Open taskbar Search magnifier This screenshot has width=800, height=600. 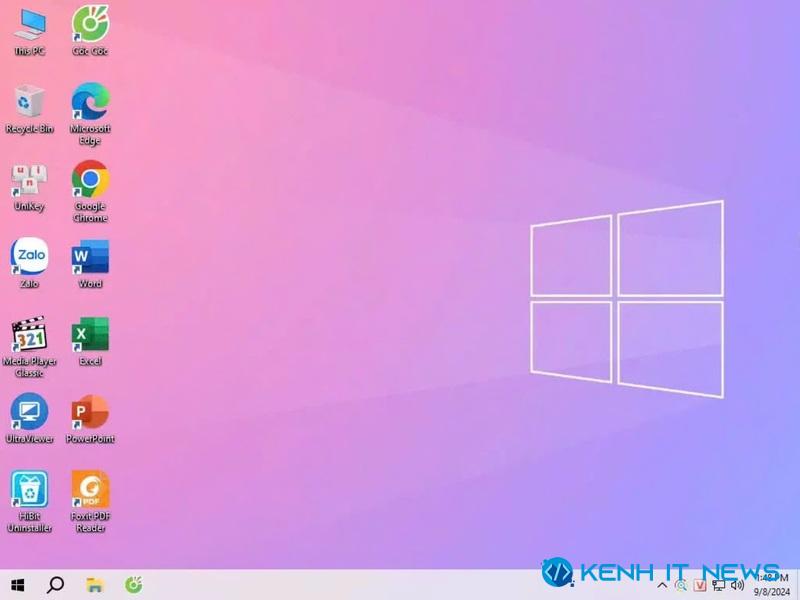[x=55, y=585]
